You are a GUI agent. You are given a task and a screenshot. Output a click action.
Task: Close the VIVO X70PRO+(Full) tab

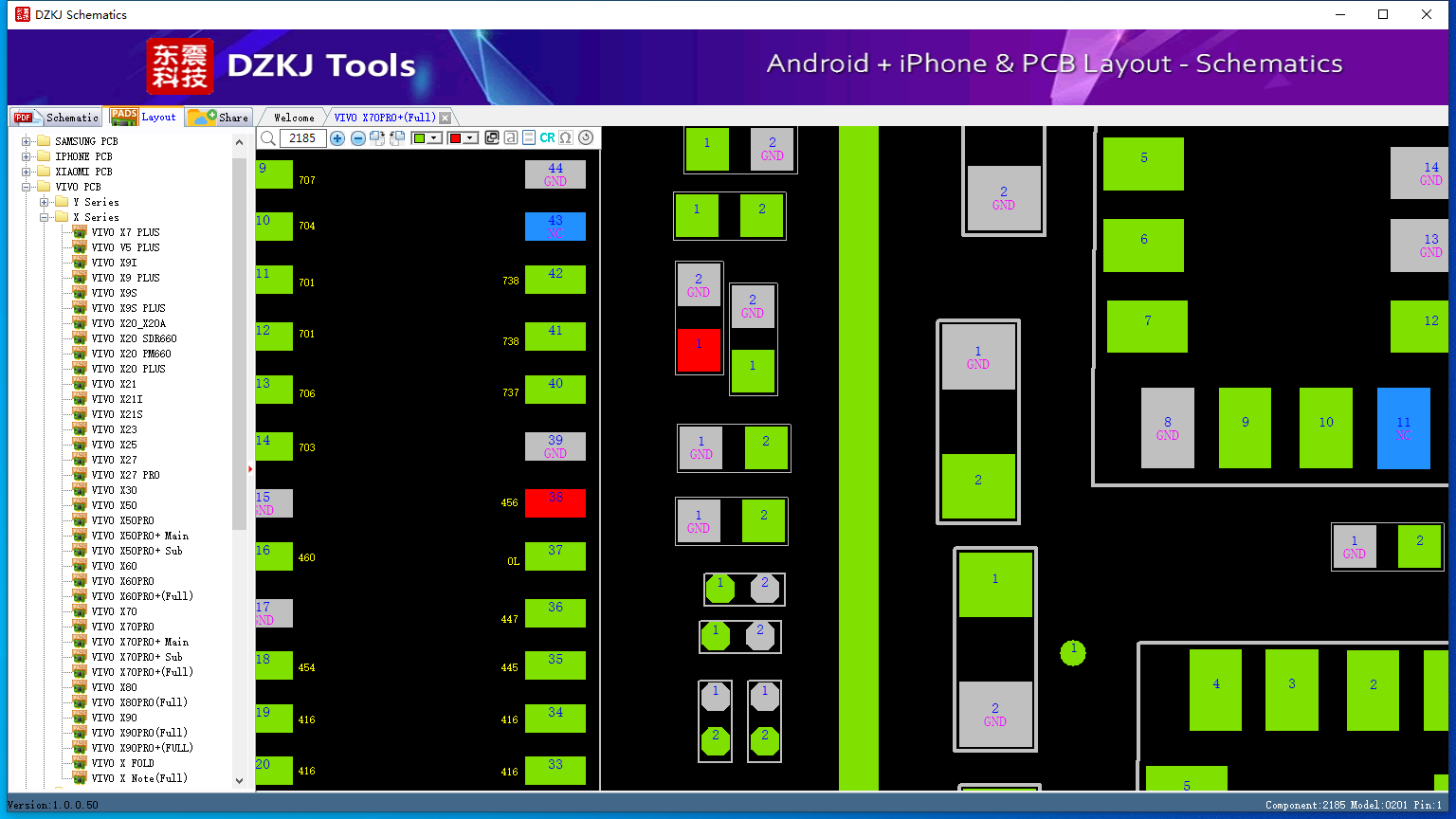(446, 118)
